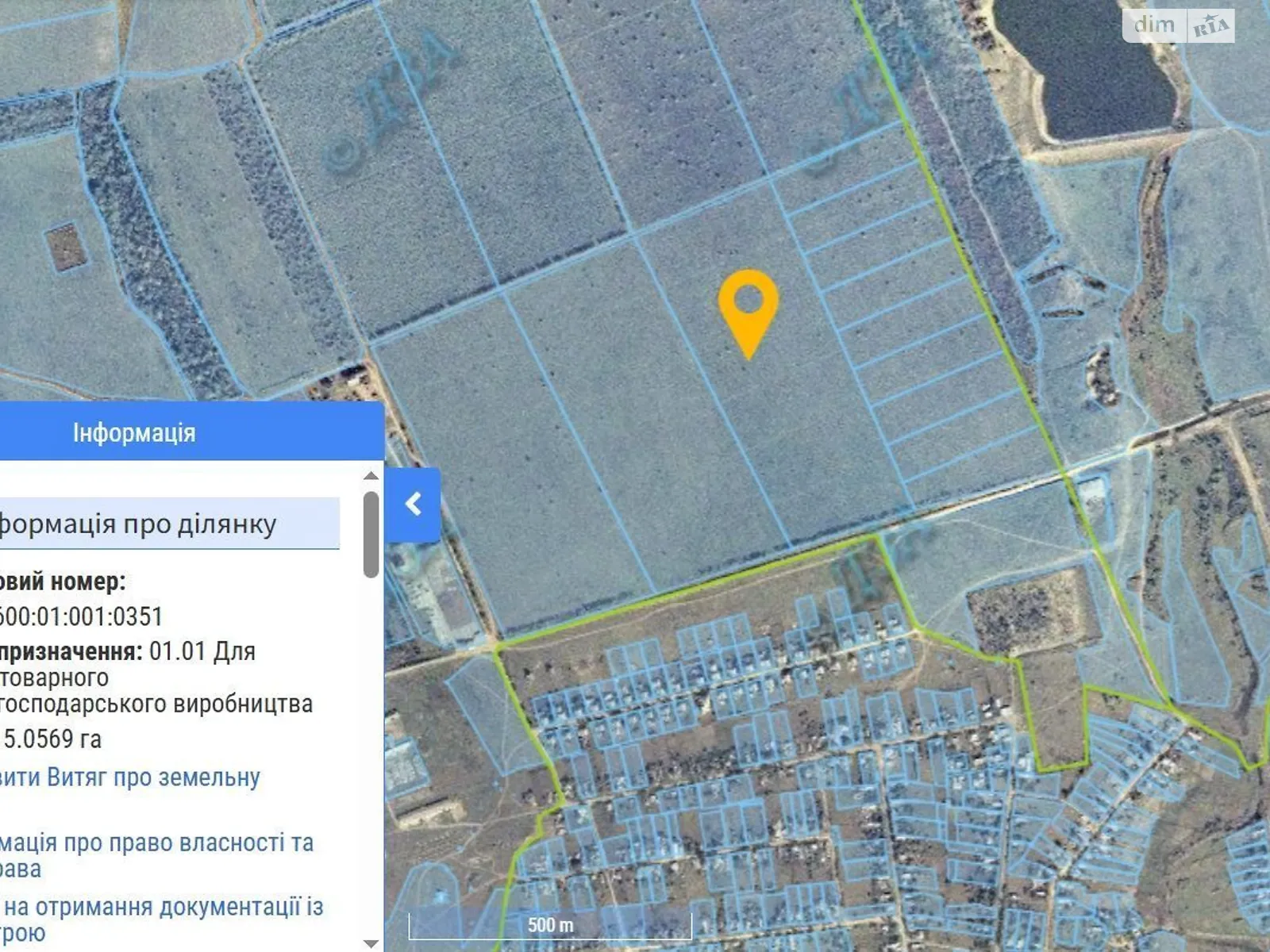The image size is (1270, 952).
Task: Click the dim logo in corner
Action: 1154,25
